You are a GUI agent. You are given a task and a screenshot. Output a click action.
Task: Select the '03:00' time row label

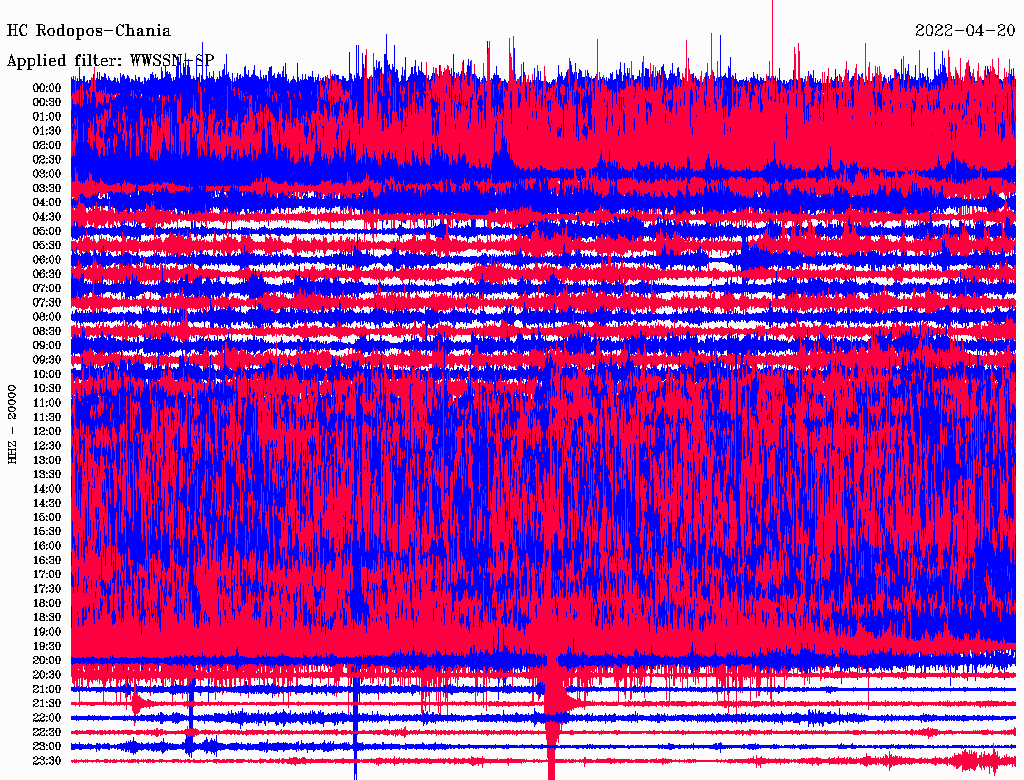tap(47, 174)
